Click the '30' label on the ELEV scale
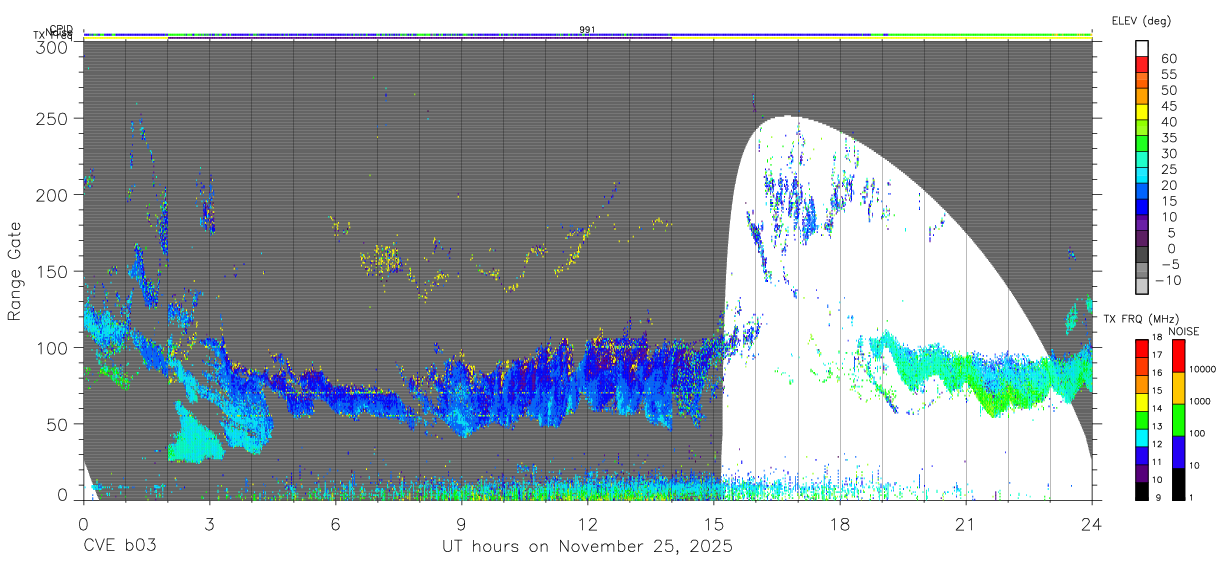Image resolution: width=1228 pixels, height=567 pixels. tap(1169, 153)
